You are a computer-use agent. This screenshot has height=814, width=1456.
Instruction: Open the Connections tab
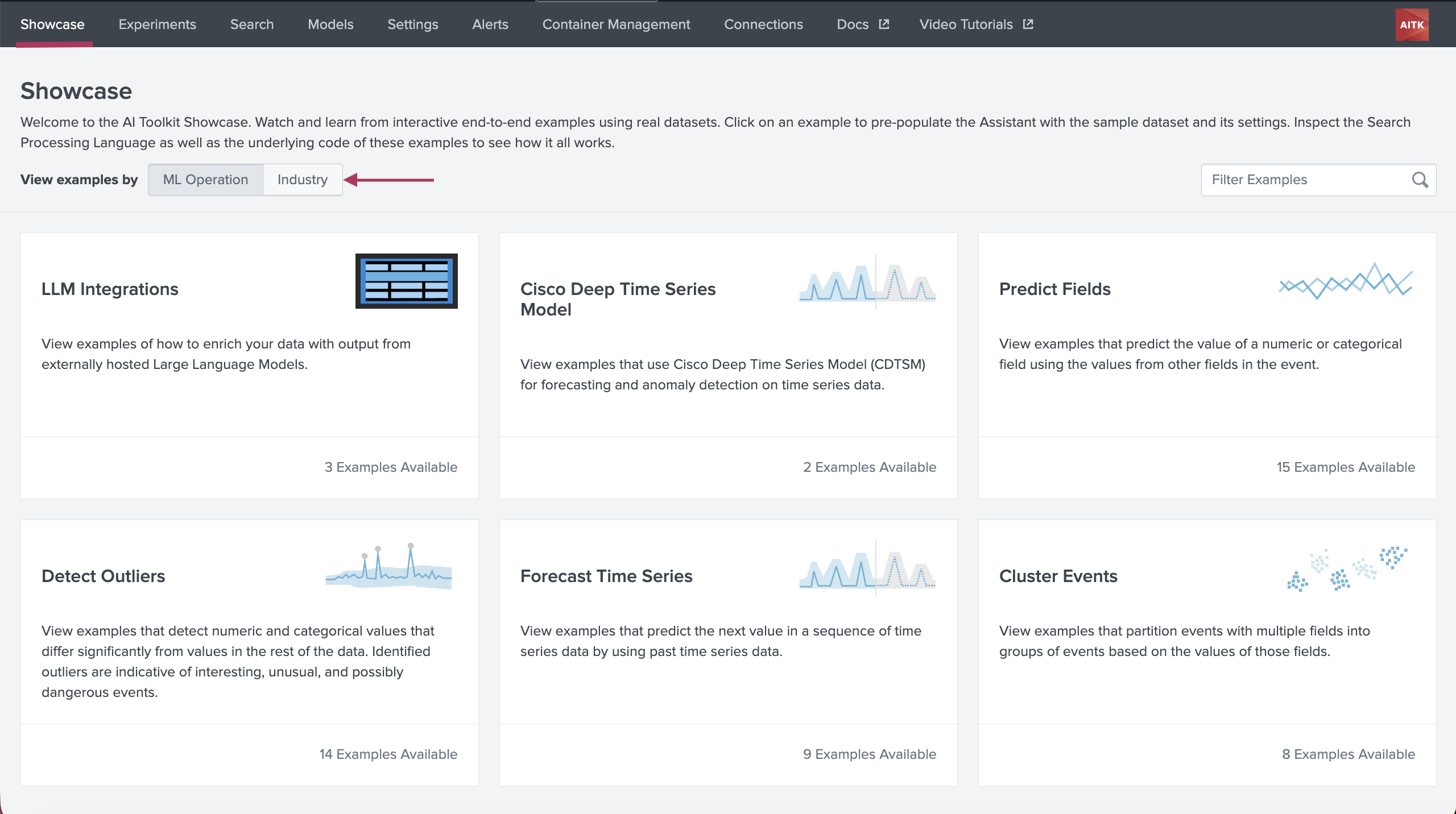763,24
